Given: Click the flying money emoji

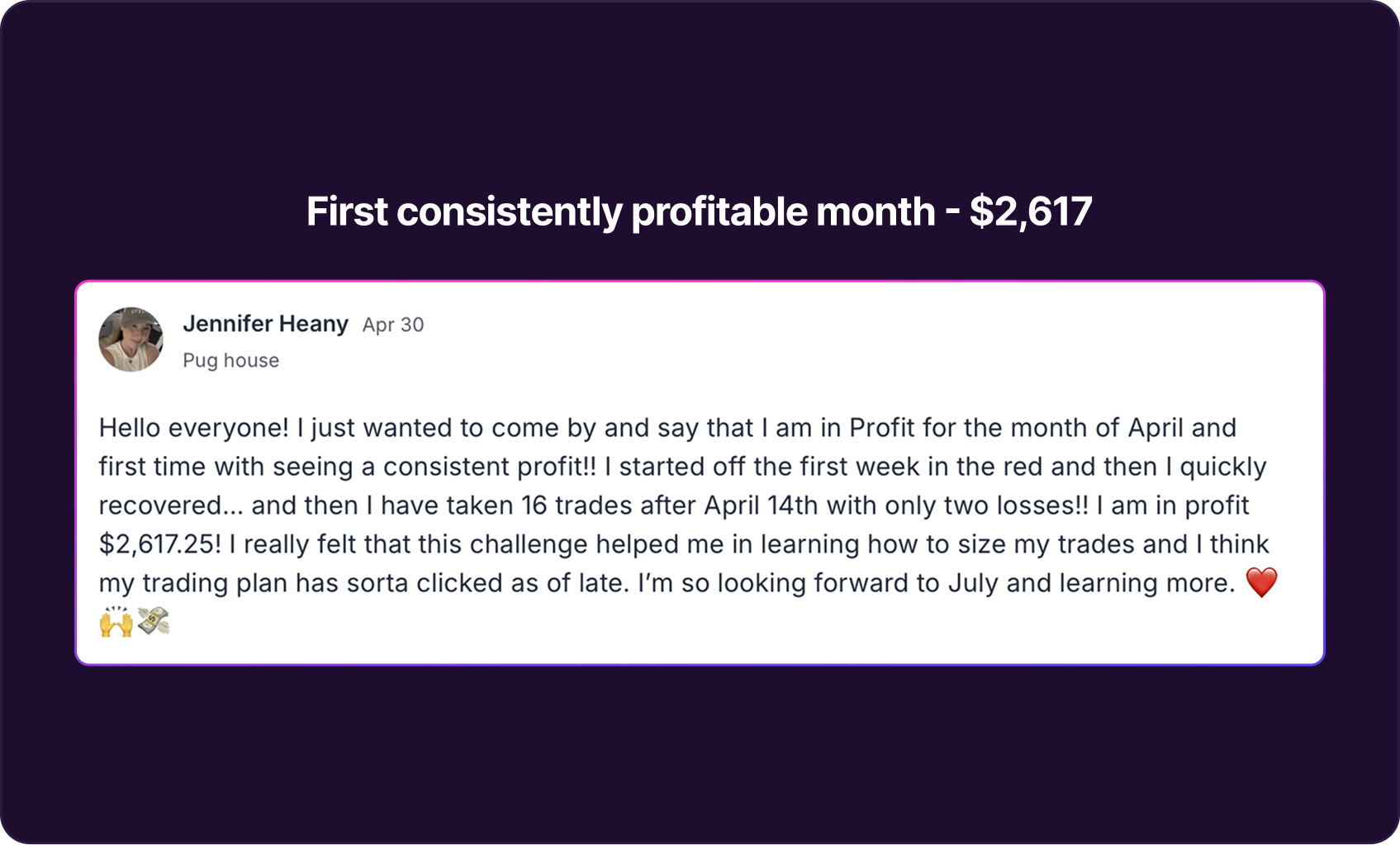Looking at the screenshot, I should [x=154, y=621].
